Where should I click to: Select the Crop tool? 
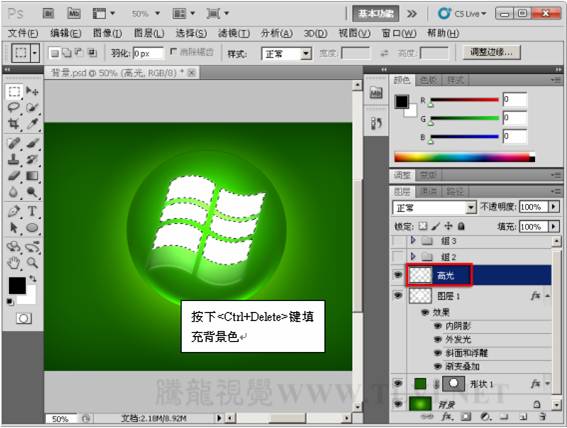pos(14,124)
